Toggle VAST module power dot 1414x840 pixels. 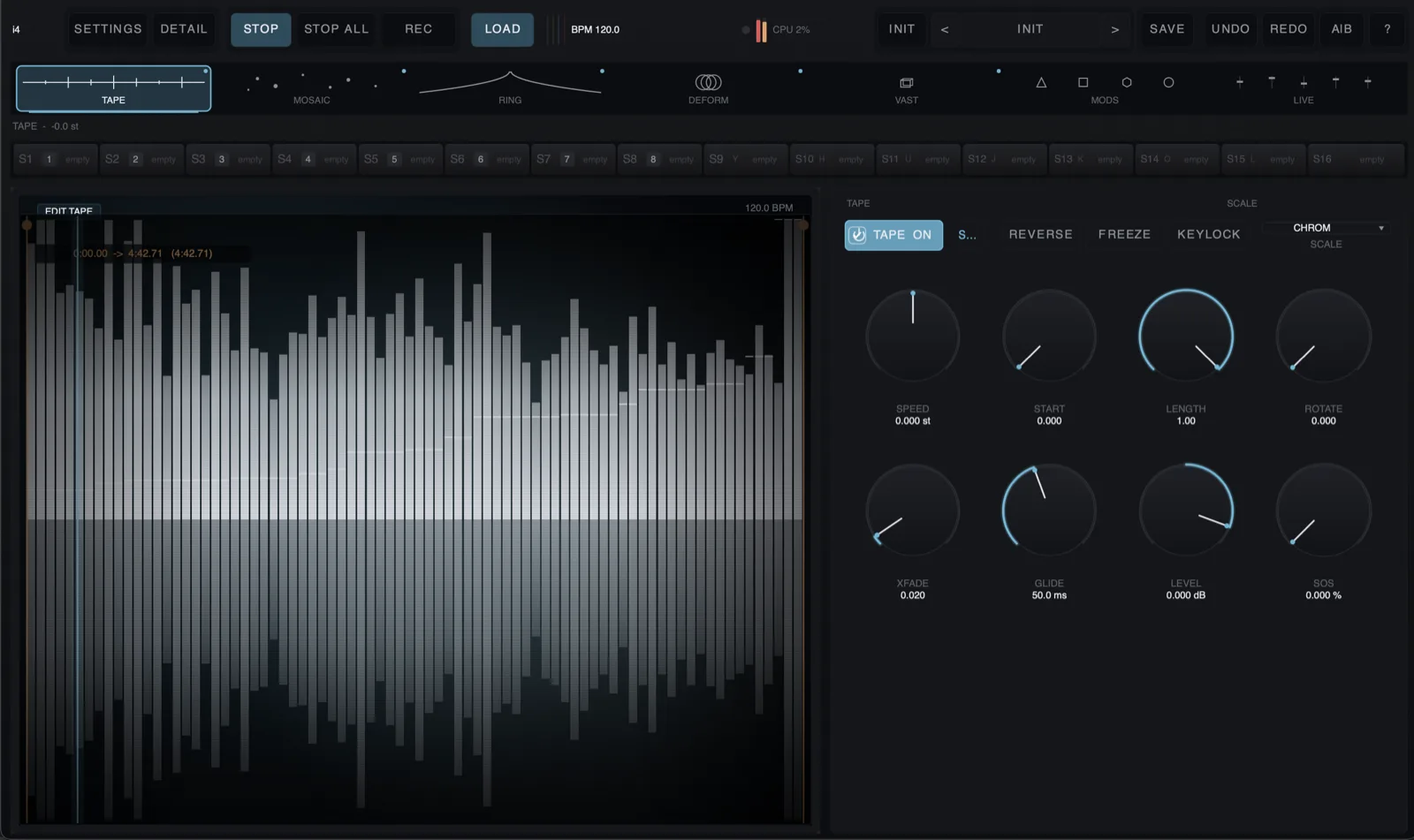(999, 71)
